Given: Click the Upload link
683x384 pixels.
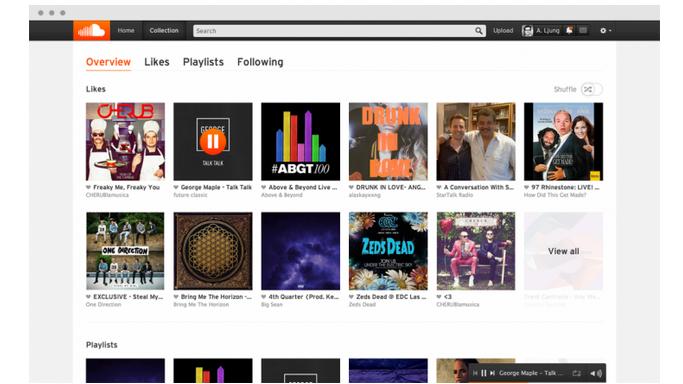Looking at the screenshot, I should [x=503, y=30].
